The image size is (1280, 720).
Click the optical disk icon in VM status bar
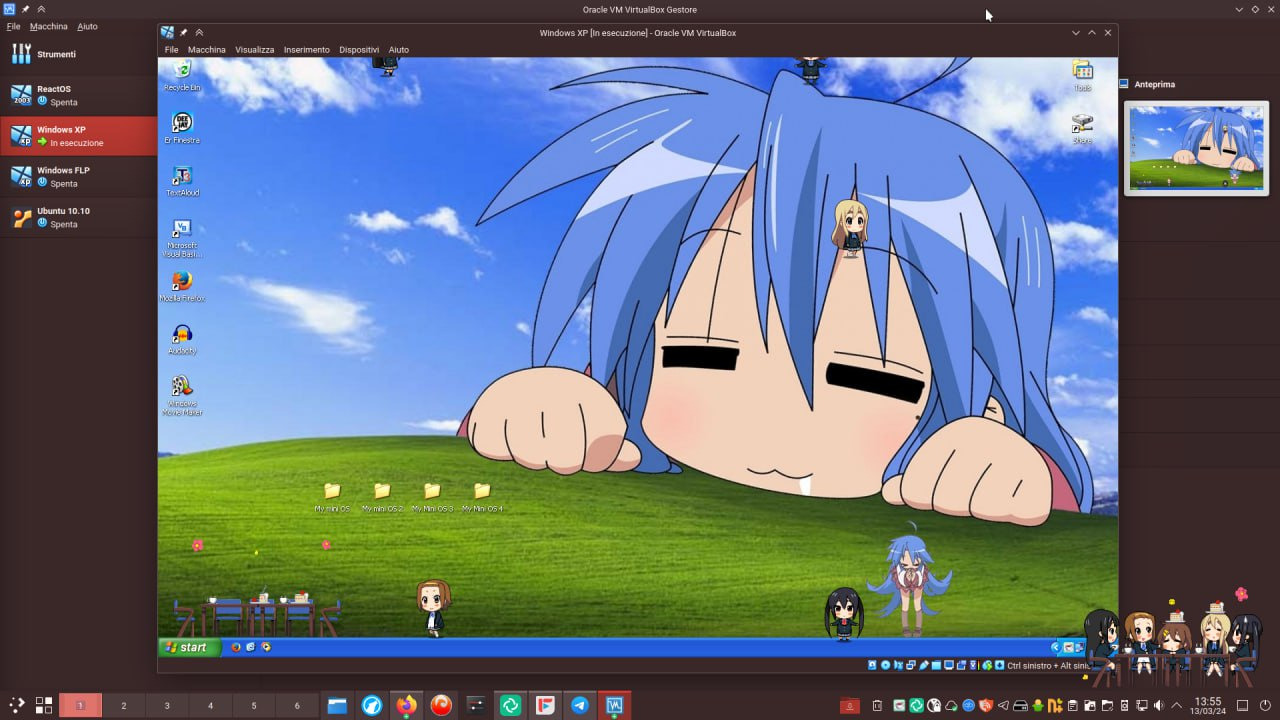tap(885, 665)
